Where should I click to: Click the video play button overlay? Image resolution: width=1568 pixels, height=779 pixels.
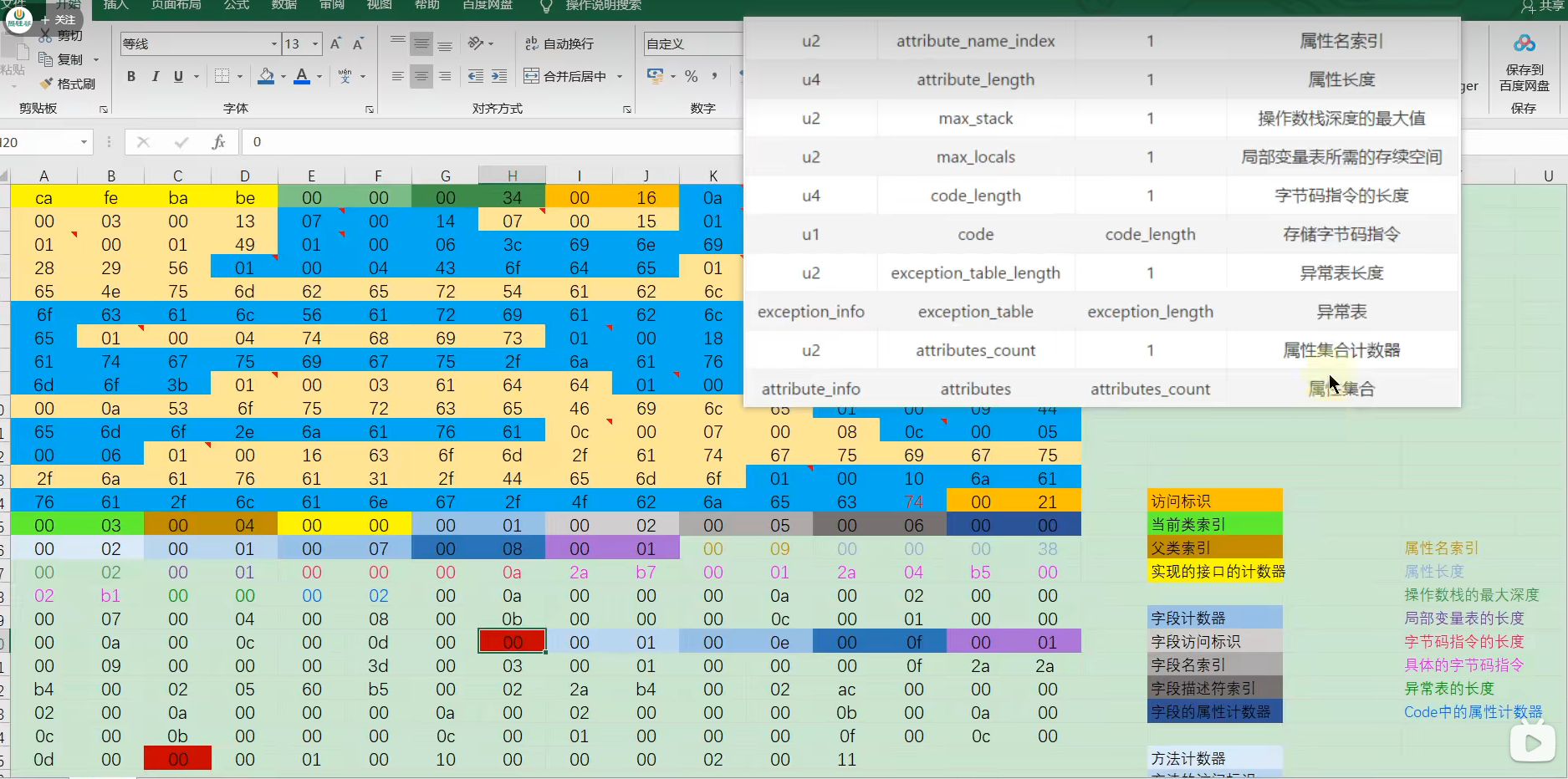click(x=1533, y=742)
